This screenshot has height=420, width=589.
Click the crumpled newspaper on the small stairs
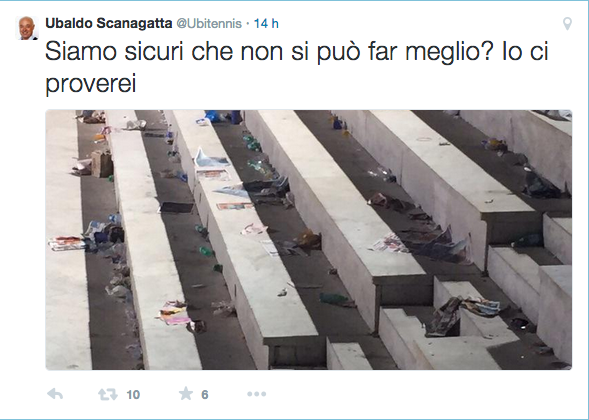(x=462, y=314)
